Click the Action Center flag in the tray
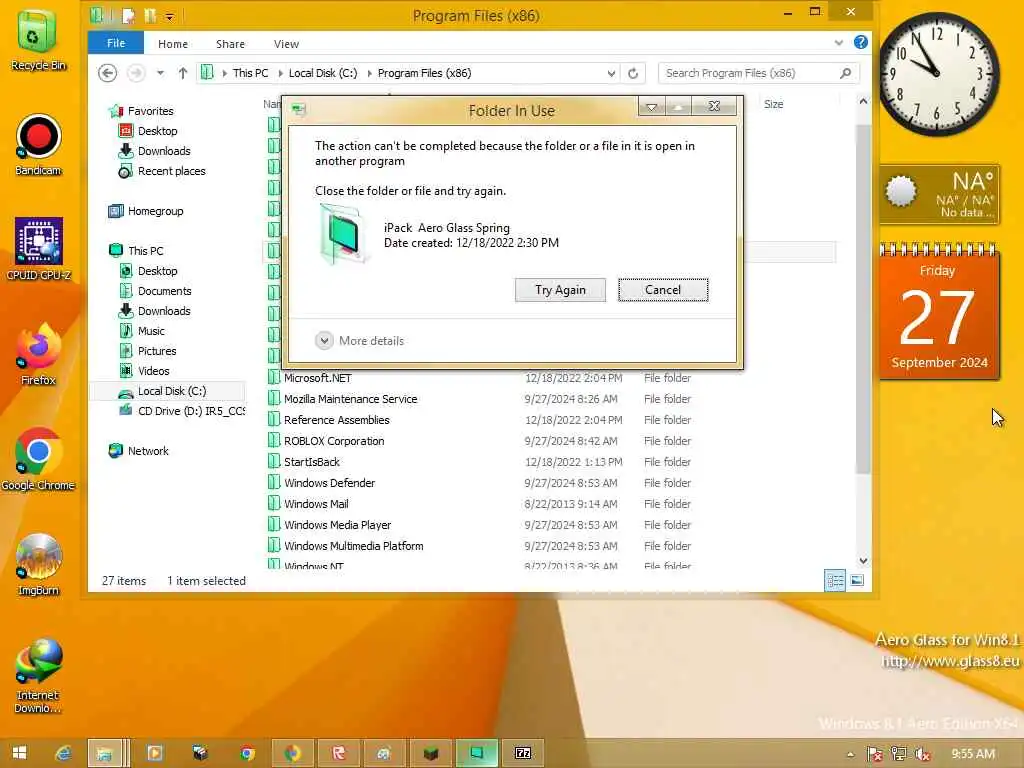1024x768 pixels. point(874,754)
